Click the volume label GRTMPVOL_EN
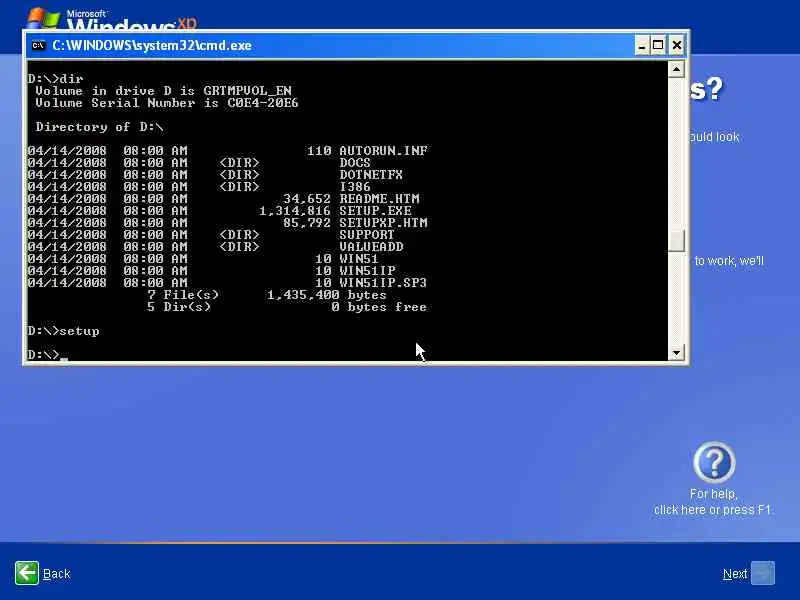800x600 pixels. [247, 91]
